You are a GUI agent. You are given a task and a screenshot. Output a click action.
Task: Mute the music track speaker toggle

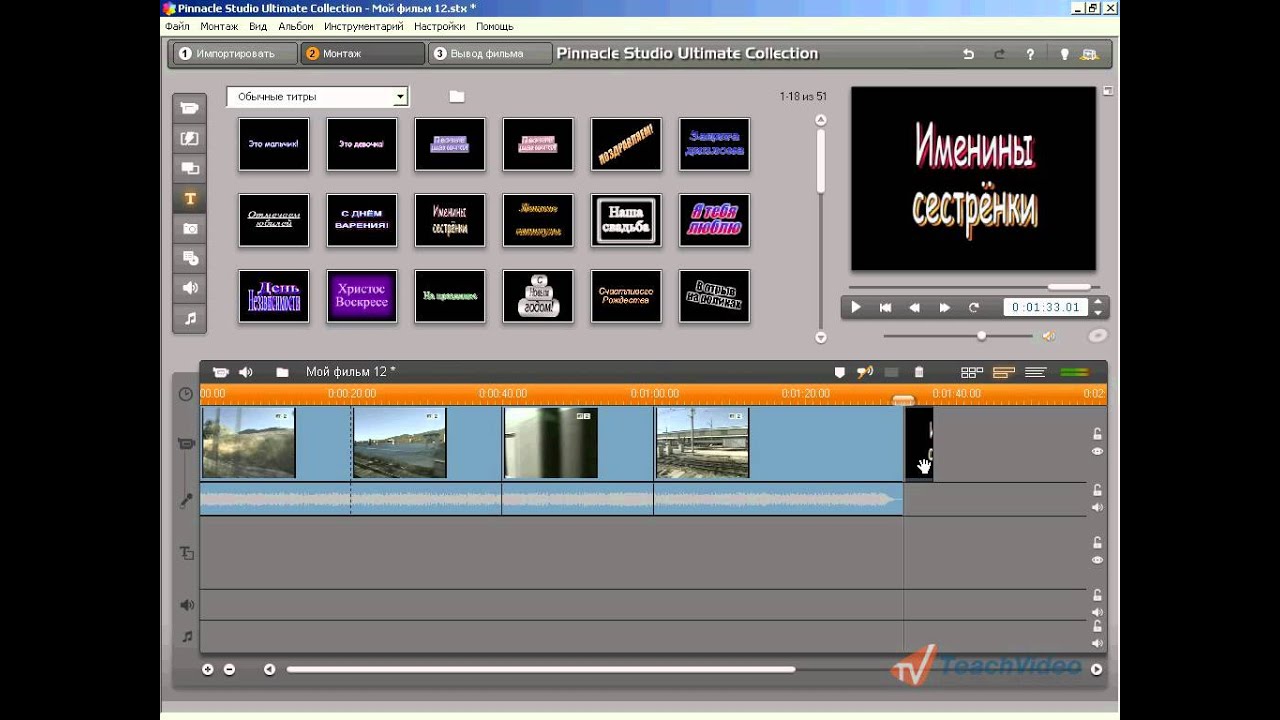(1097, 643)
